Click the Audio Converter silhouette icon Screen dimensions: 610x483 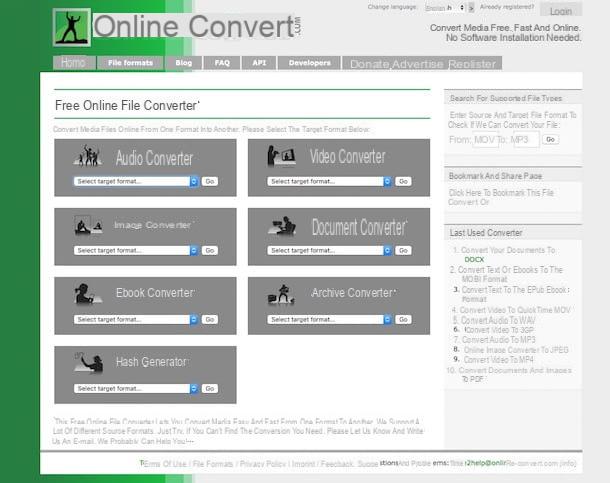point(88,156)
